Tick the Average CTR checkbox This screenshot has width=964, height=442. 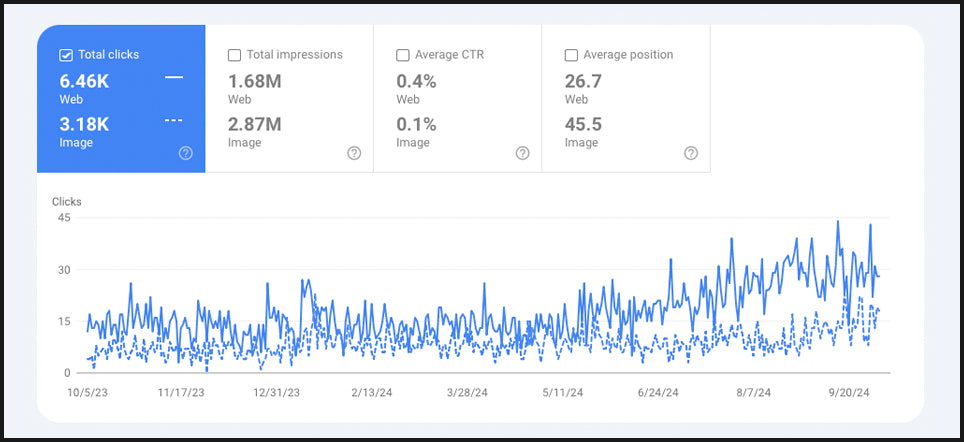[403, 55]
